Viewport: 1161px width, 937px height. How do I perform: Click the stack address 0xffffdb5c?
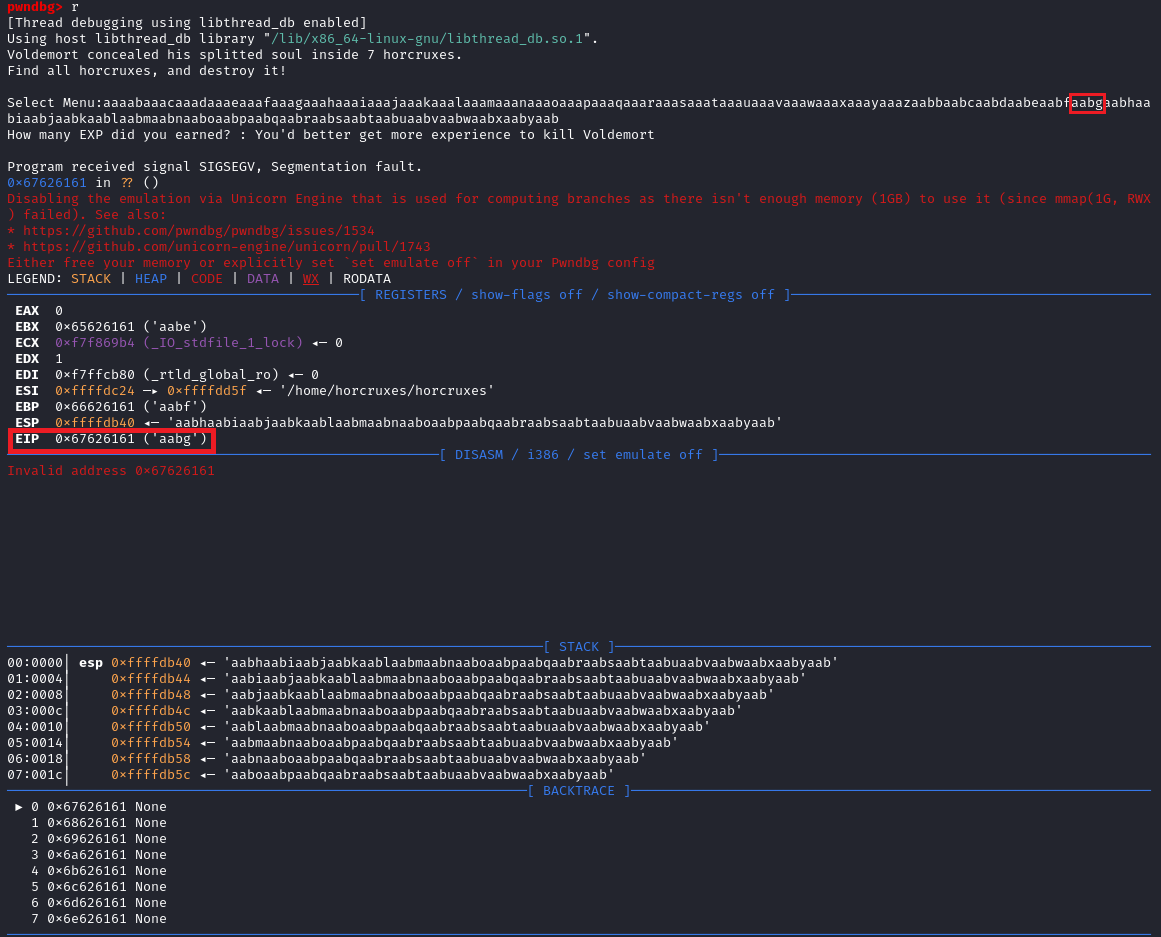(x=151, y=775)
